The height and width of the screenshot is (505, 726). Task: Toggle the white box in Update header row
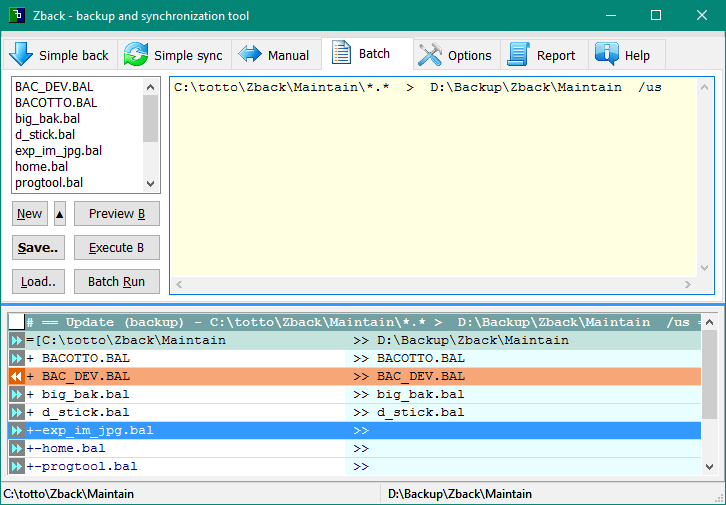pyautogui.click(x=17, y=322)
